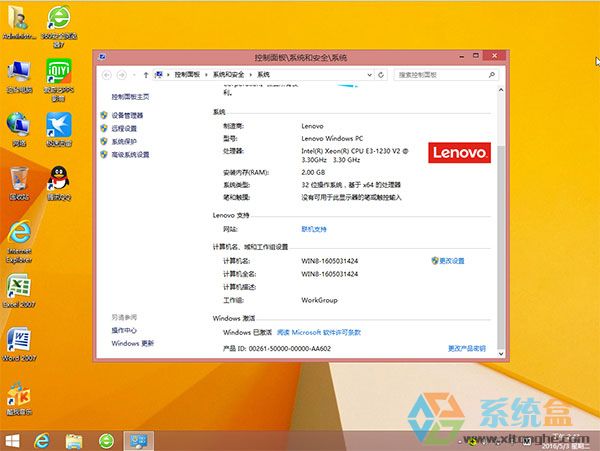Open 远程设置 in the sidebar
This screenshot has width=600, height=451.
[124, 129]
